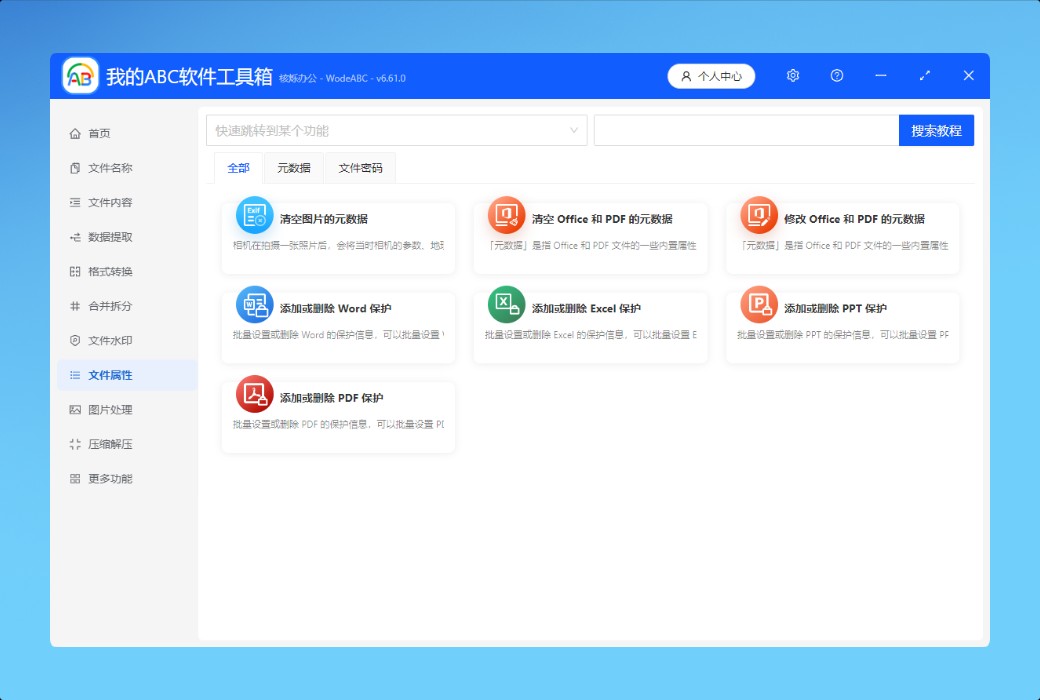Open the 清空 Office 和 PDF 的元数据 icon

pos(506,215)
